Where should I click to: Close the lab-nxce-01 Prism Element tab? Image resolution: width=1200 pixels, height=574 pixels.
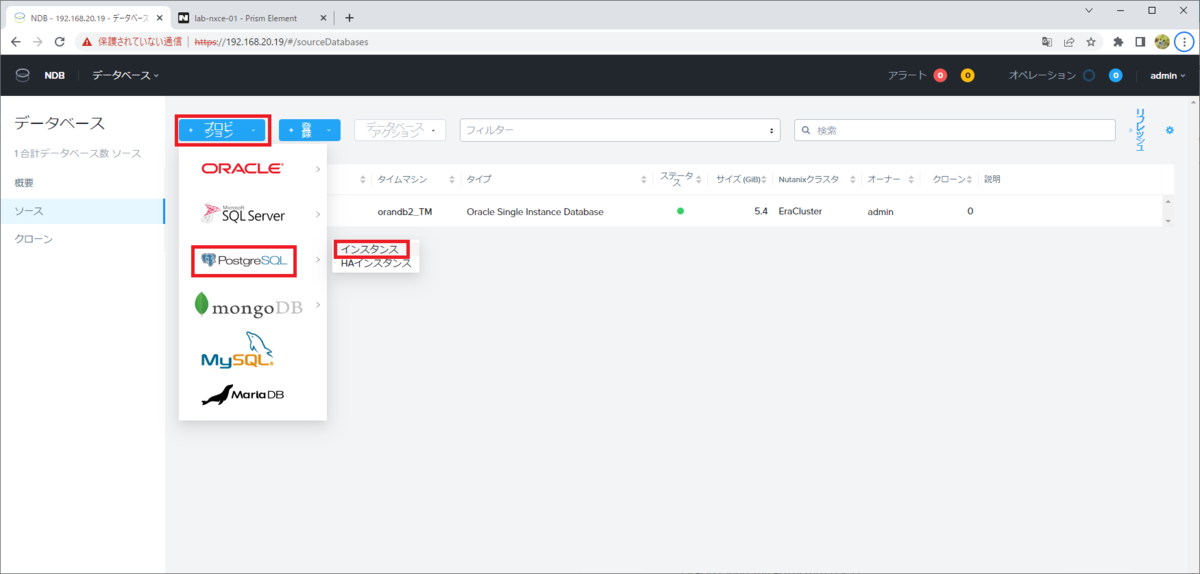tap(322, 18)
